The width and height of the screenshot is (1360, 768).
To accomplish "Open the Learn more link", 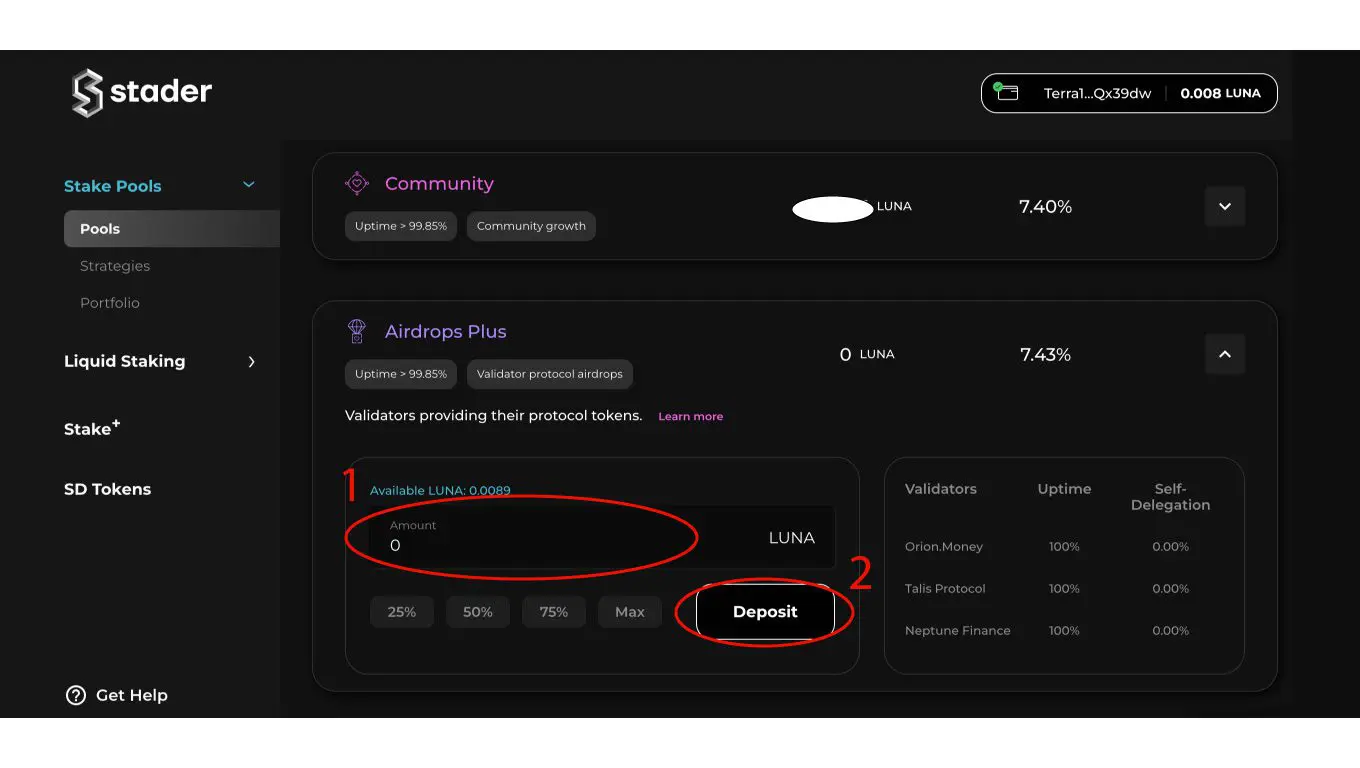I will tap(691, 416).
